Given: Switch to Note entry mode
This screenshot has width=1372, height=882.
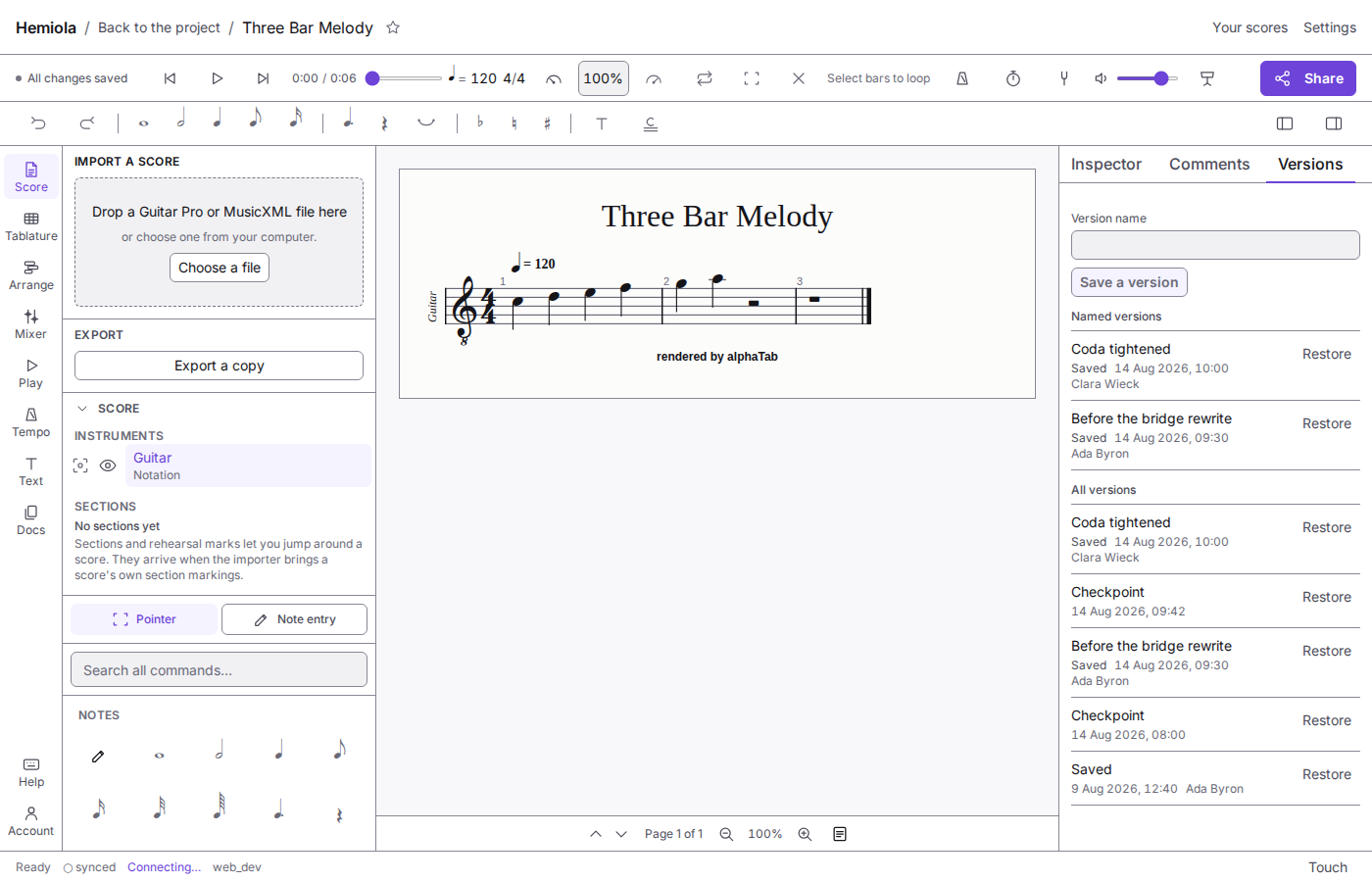Looking at the screenshot, I should click(x=294, y=619).
